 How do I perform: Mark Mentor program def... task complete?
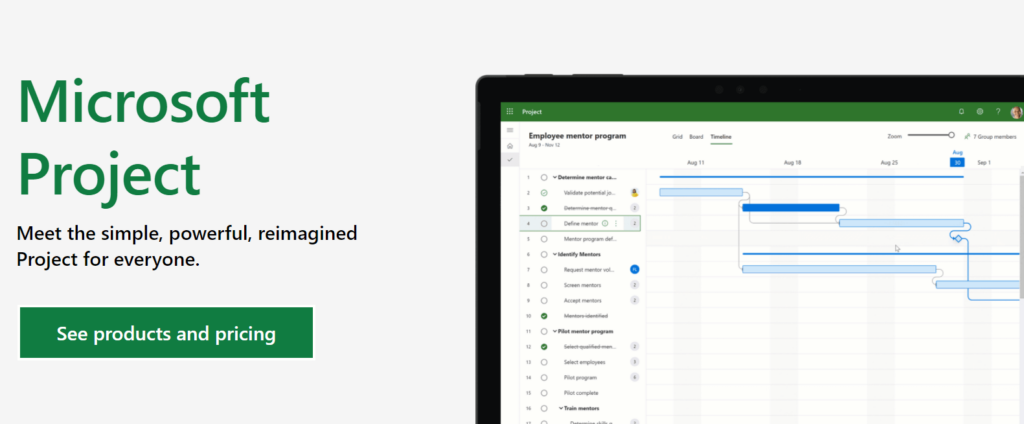pyautogui.click(x=544, y=239)
